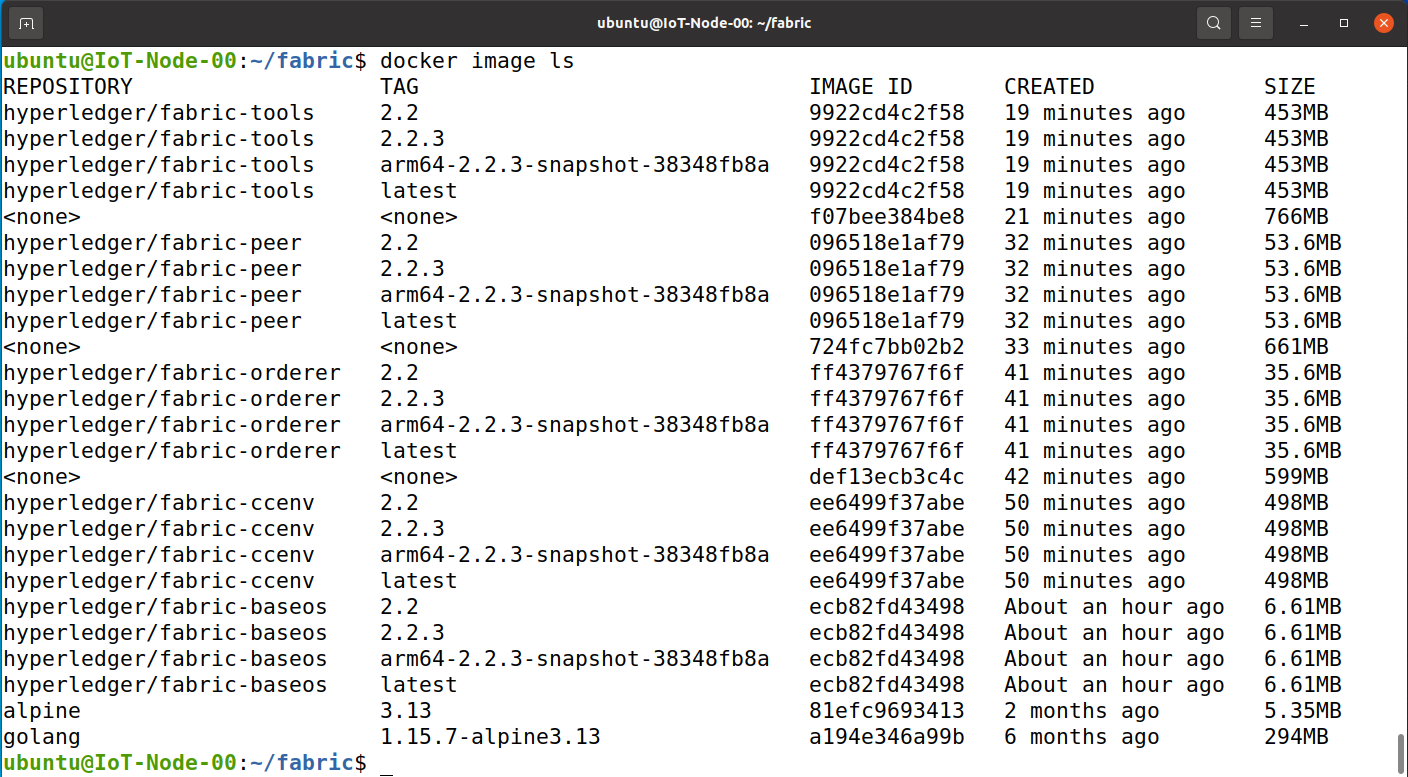Click the IMAGE ID column header

[x=861, y=87]
